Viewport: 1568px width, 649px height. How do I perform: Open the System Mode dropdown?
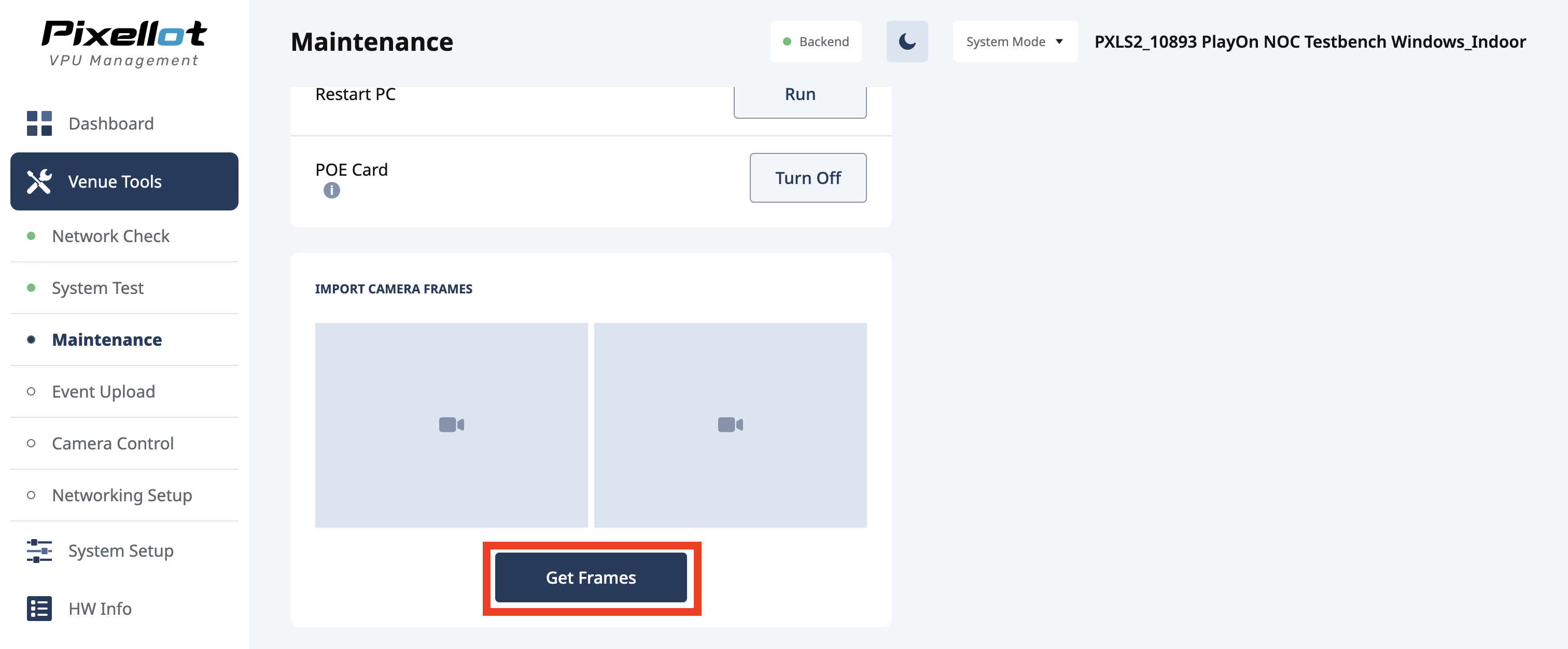[x=1014, y=41]
